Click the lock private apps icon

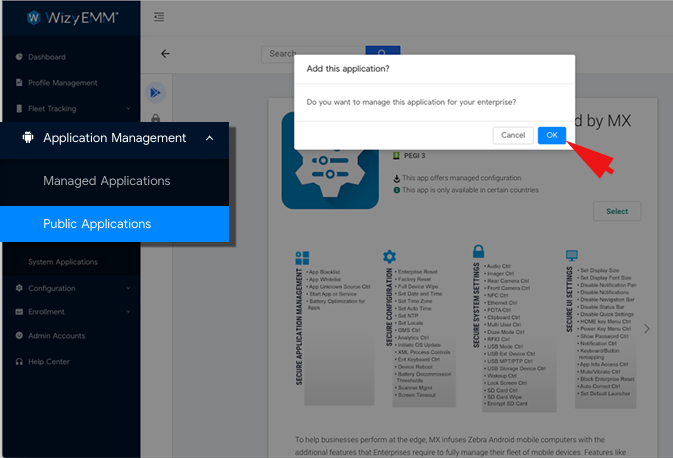pyautogui.click(x=155, y=118)
